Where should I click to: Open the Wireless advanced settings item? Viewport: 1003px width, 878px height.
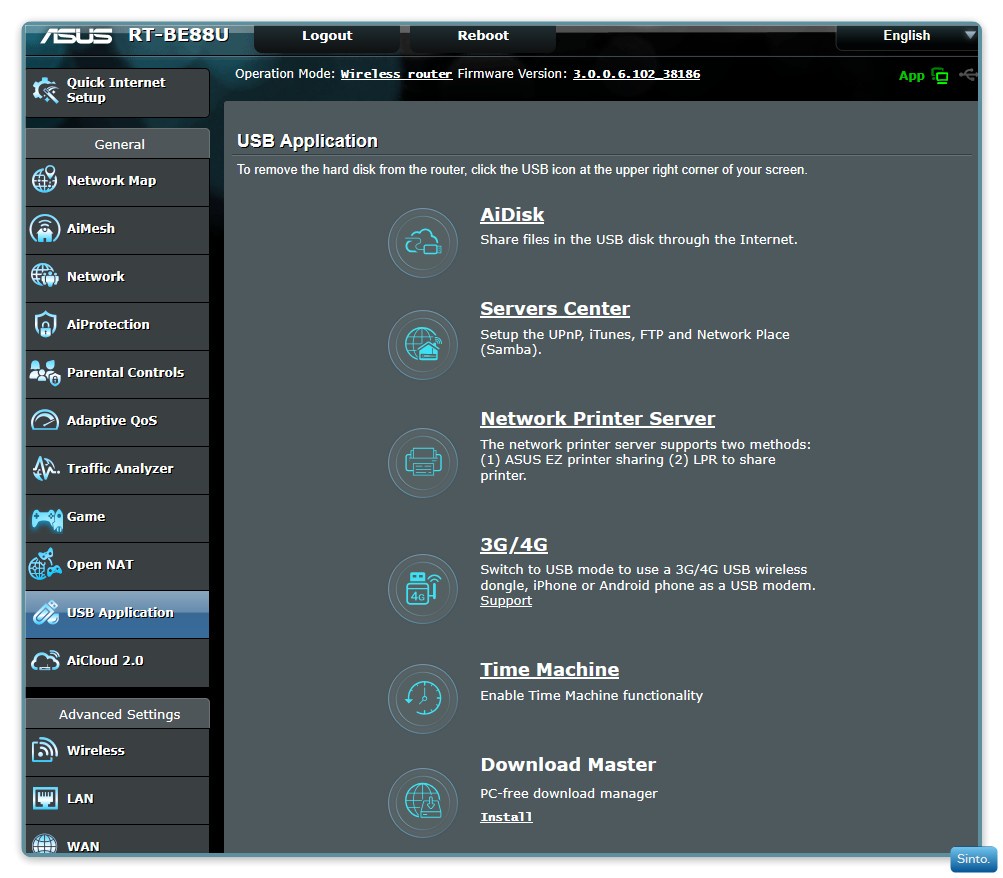click(x=117, y=752)
